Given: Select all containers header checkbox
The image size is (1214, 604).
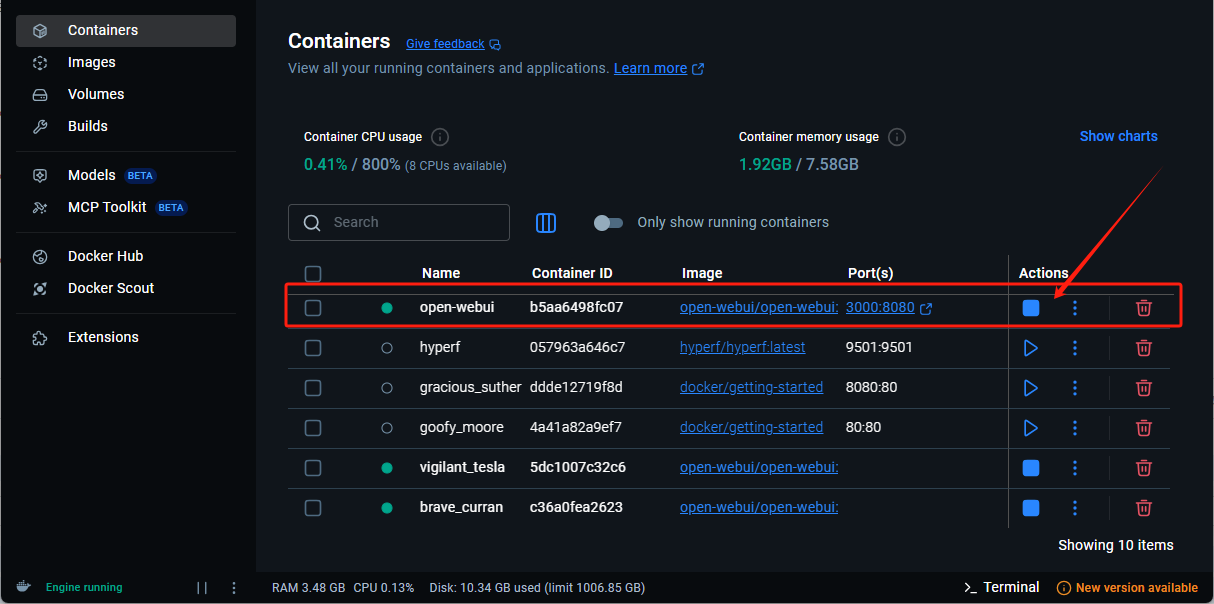Looking at the screenshot, I should point(313,274).
